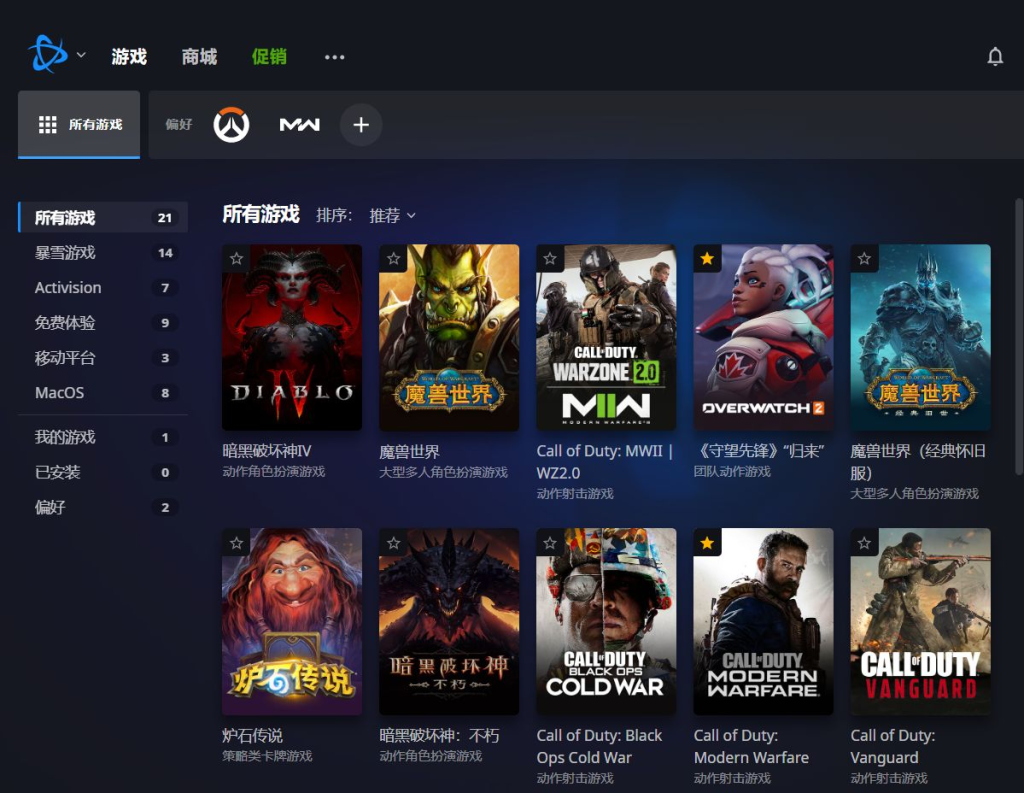Open the Overwatch 2 cover art
This screenshot has height=793, width=1024.
(763, 338)
